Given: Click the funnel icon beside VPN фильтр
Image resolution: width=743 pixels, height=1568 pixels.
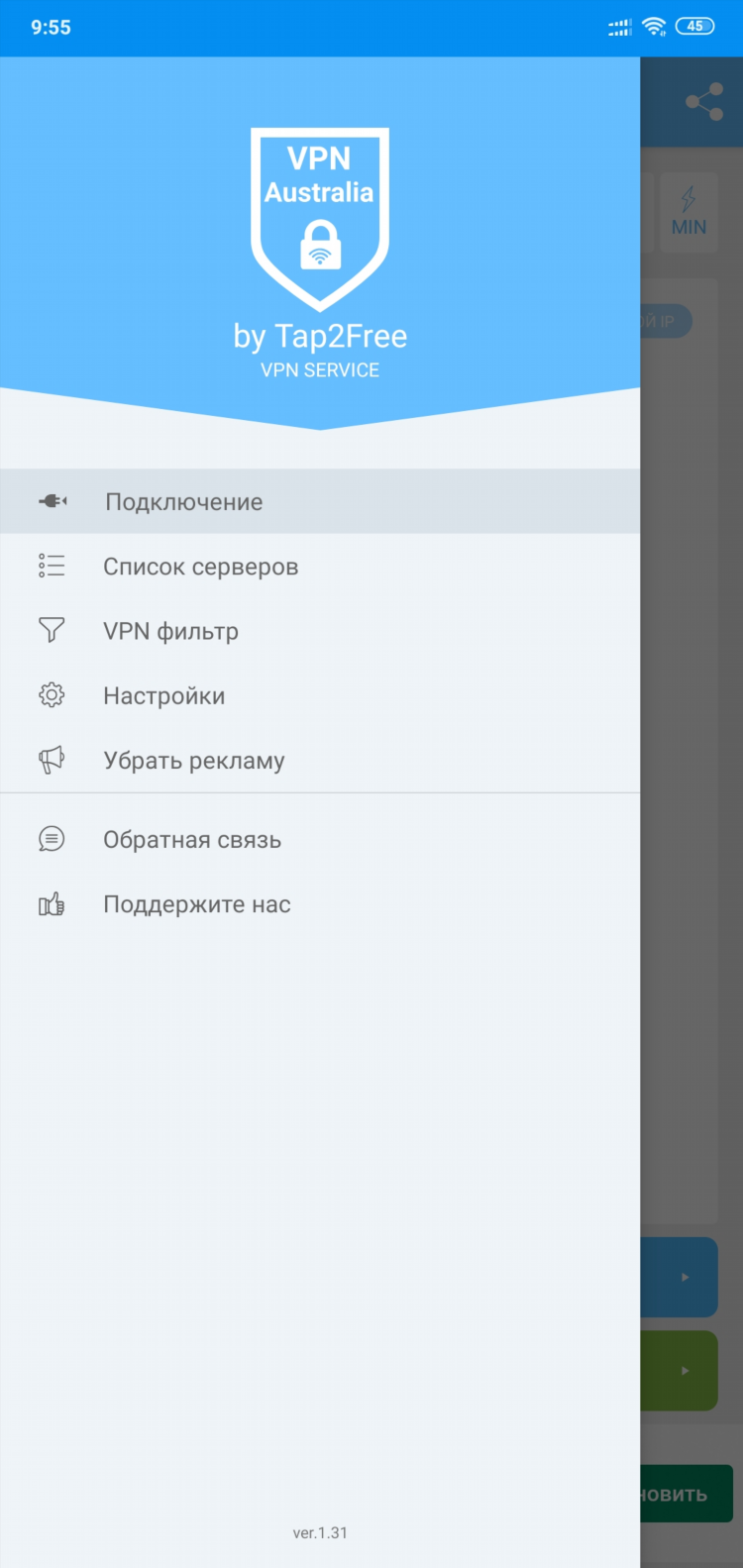Looking at the screenshot, I should click(x=52, y=630).
